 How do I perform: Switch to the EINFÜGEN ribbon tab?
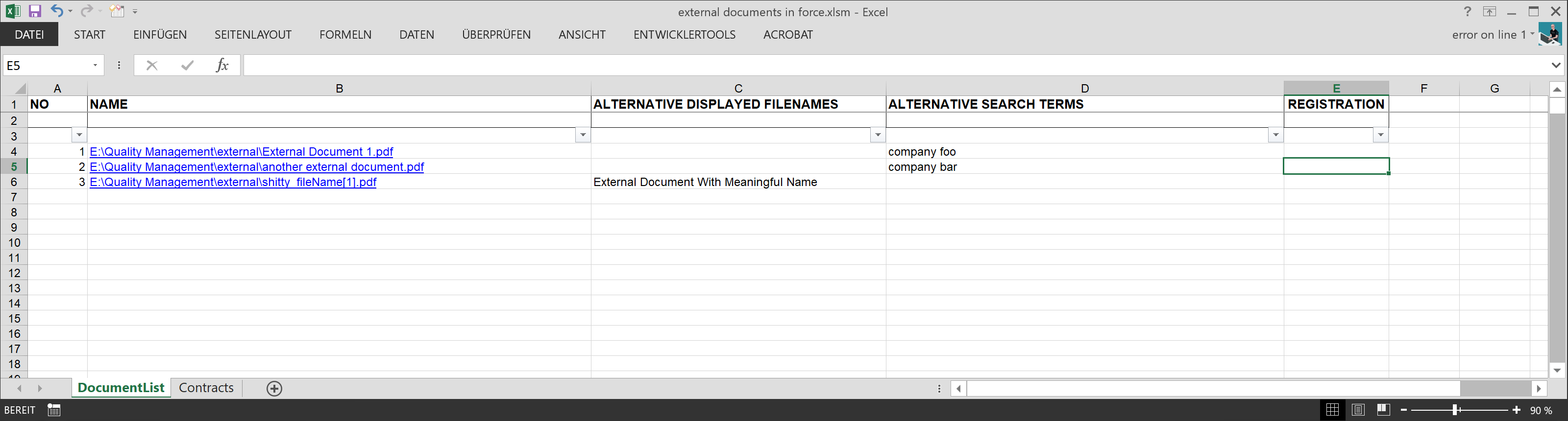160,35
